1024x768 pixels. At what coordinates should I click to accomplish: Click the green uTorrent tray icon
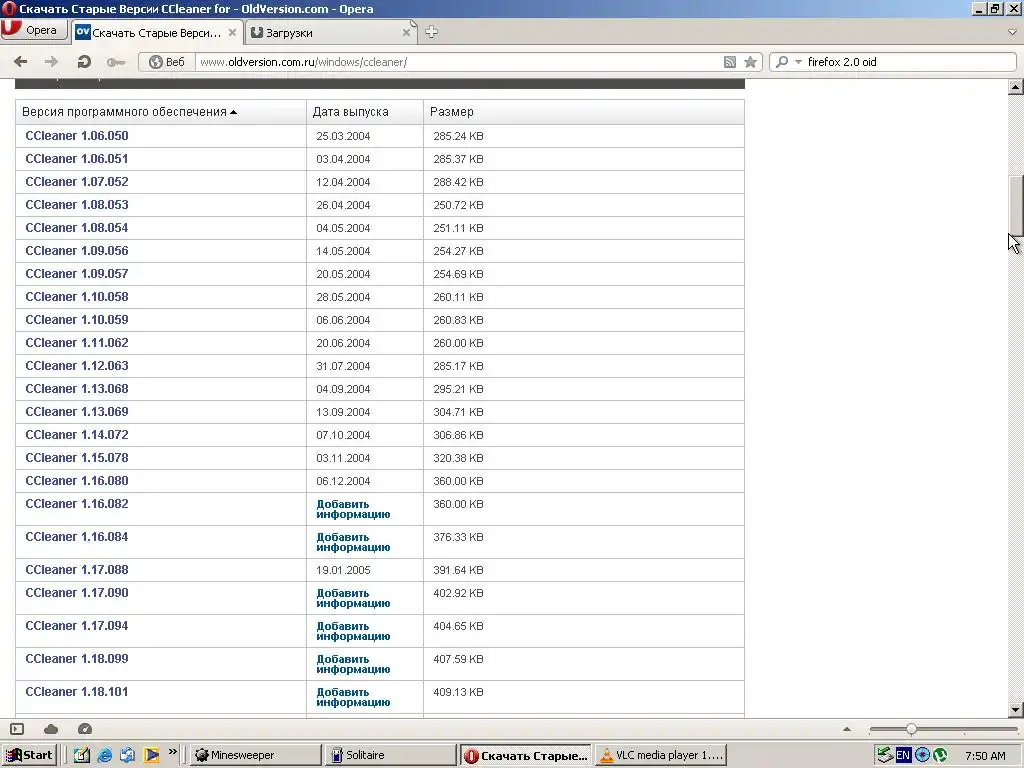940,755
